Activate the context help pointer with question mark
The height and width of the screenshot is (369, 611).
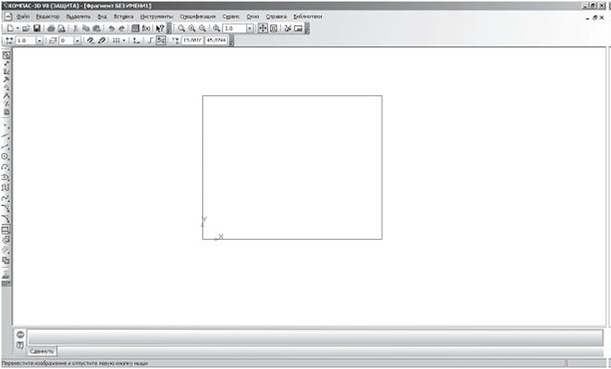[160, 28]
